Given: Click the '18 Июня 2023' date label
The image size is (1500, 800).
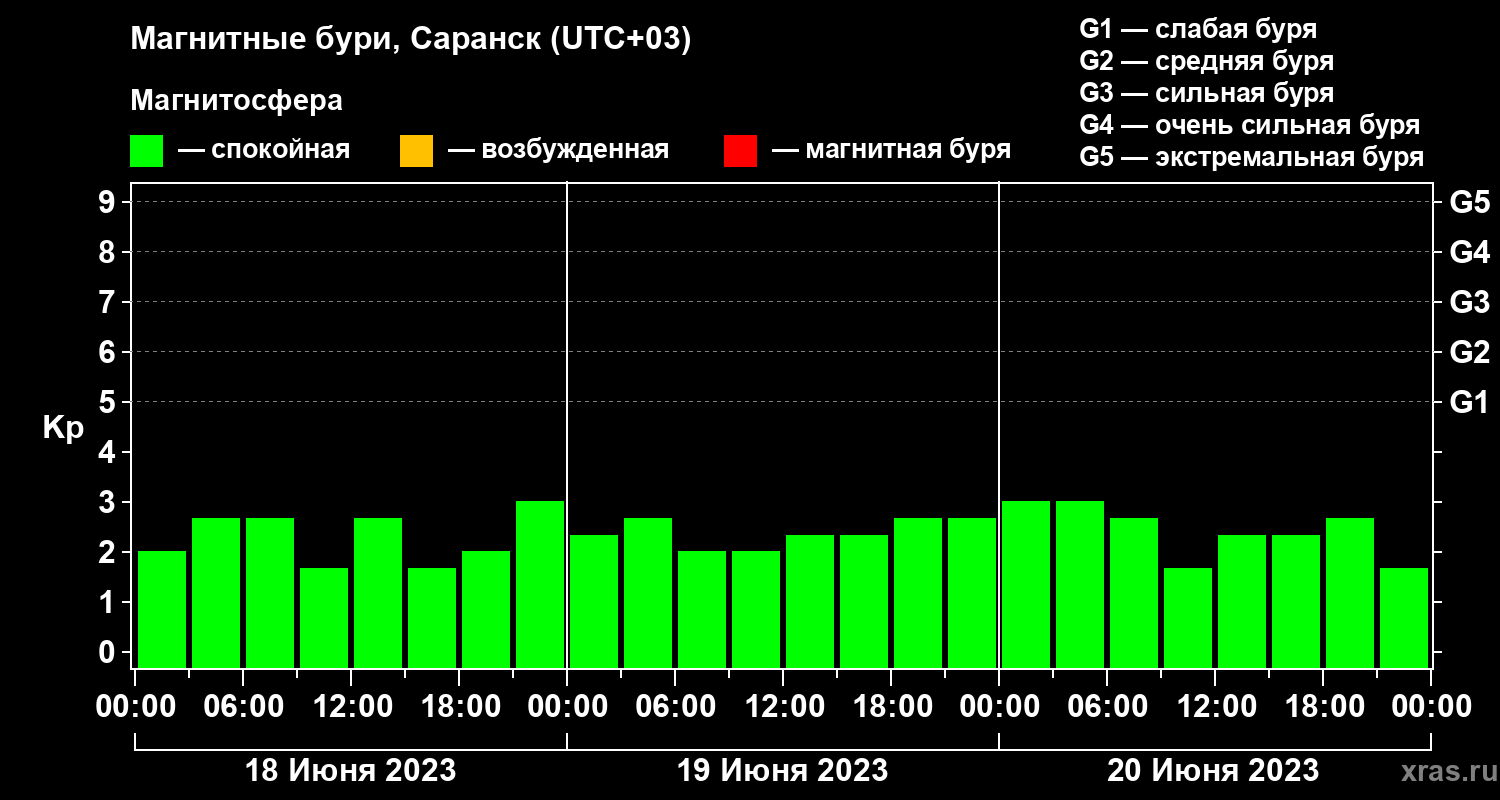Looking at the screenshot, I should point(351,771).
